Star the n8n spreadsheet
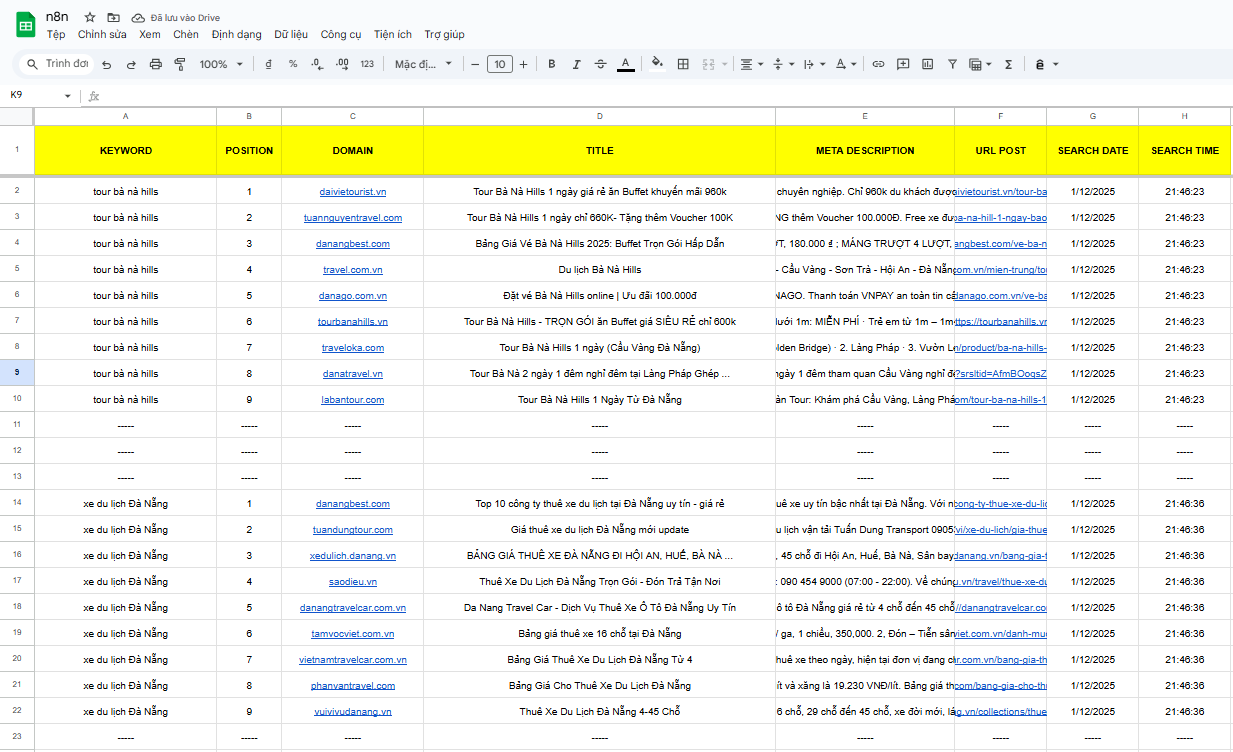Screen dimensions: 1233x752 [90, 17]
